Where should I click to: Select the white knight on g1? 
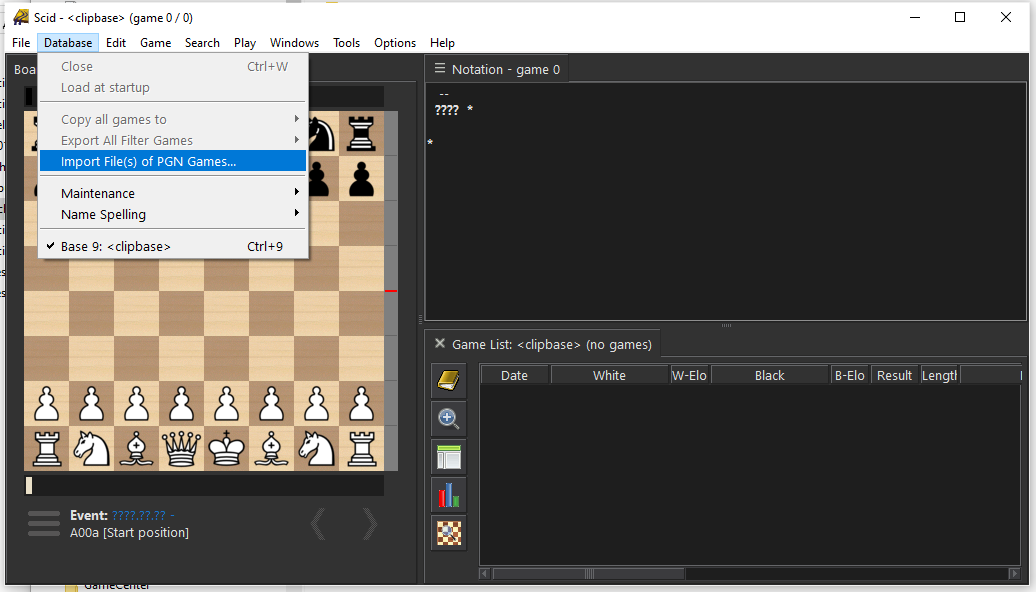pos(316,449)
